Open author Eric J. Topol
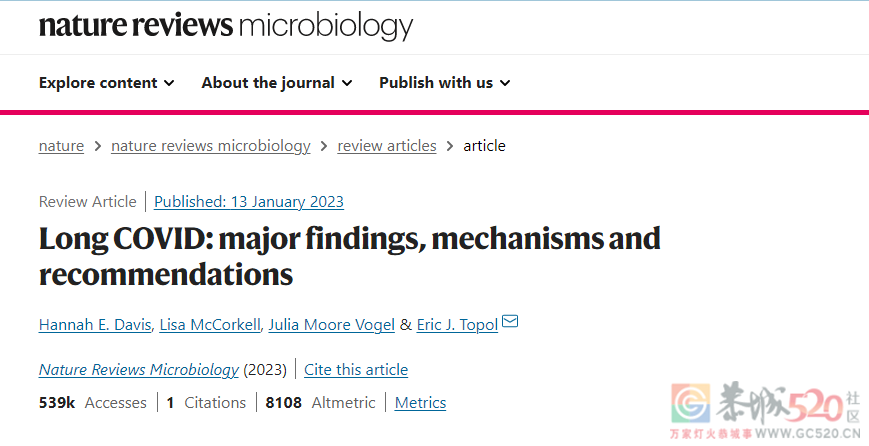The height and width of the screenshot is (446, 869). [457, 325]
